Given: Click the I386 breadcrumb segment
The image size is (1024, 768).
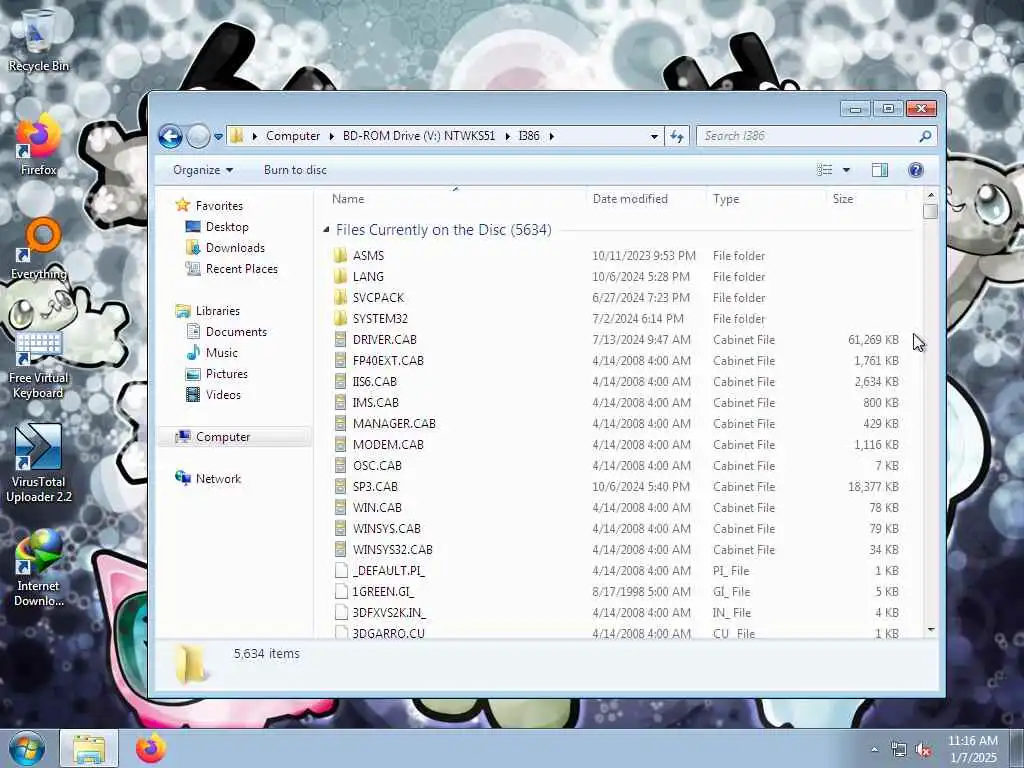Looking at the screenshot, I should [529, 136].
